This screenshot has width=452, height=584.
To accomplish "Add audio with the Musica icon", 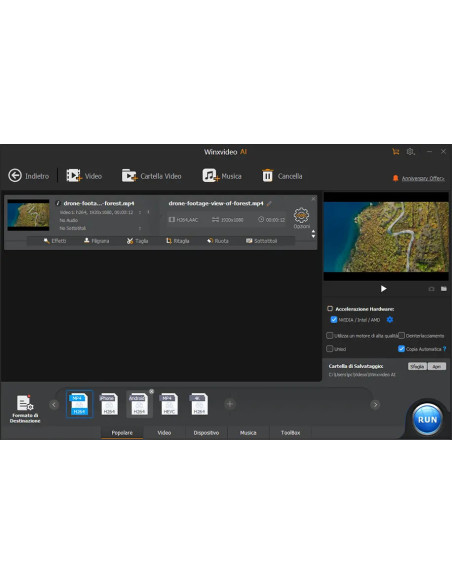I will pos(210,175).
